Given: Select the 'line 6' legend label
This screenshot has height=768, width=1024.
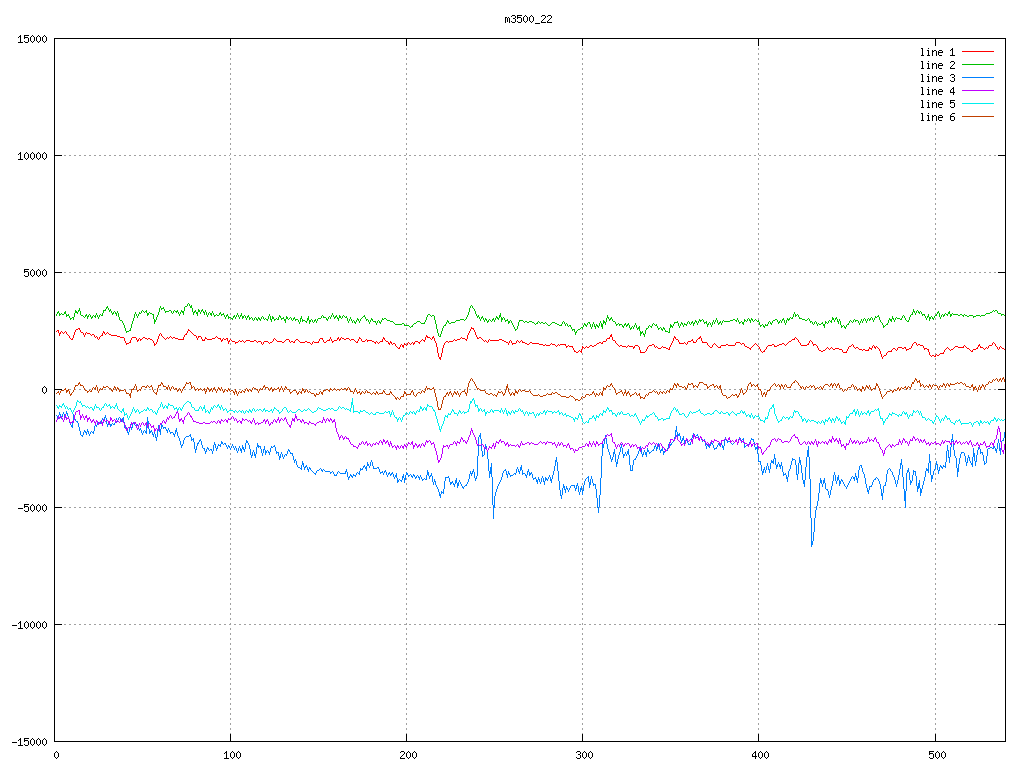Looking at the screenshot, I should 937,117.
